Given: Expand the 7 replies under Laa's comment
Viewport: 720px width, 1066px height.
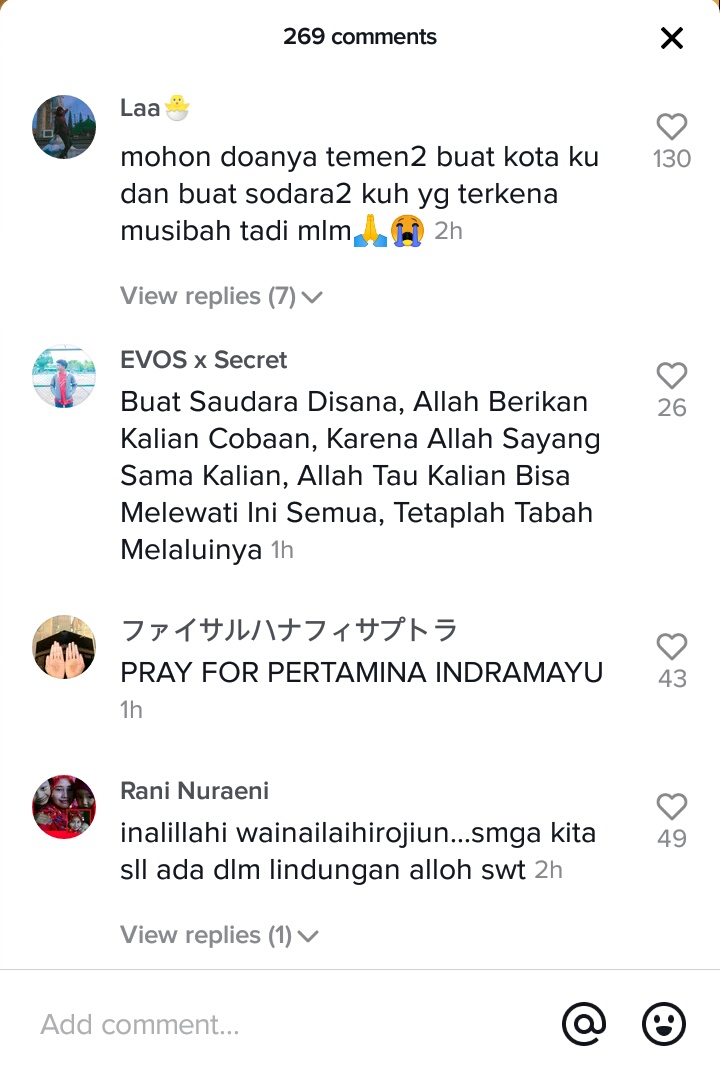Looking at the screenshot, I should pos(221,296).
